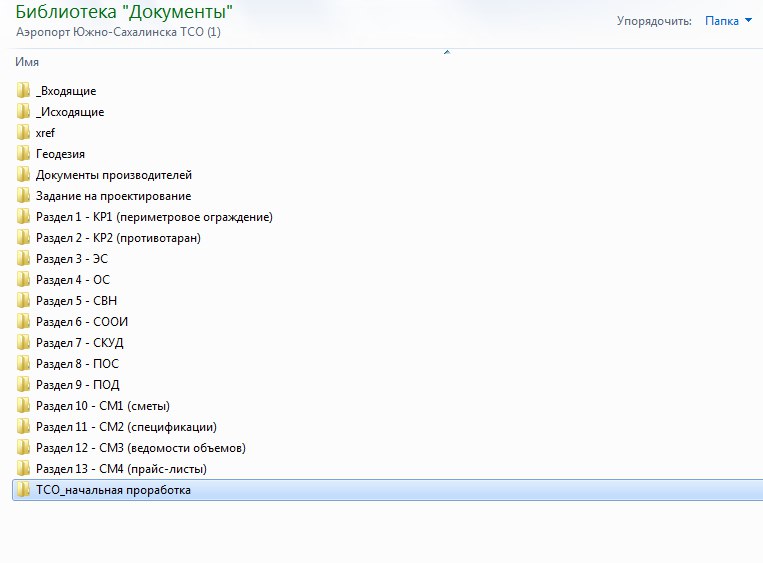Click the folder icon of Раздел 13 - СМ4

tap(23, 469)
